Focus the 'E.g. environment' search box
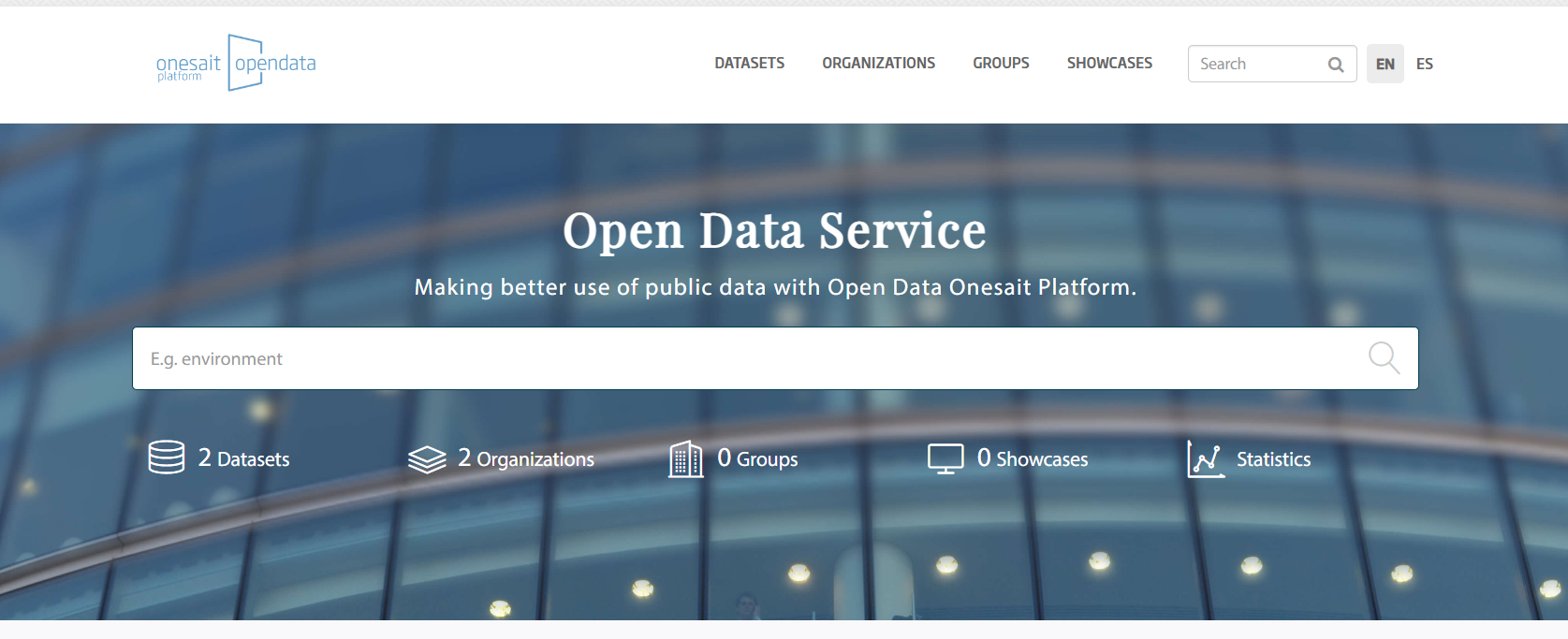This screenshot has width=1568, height=639. pos(775,358)
